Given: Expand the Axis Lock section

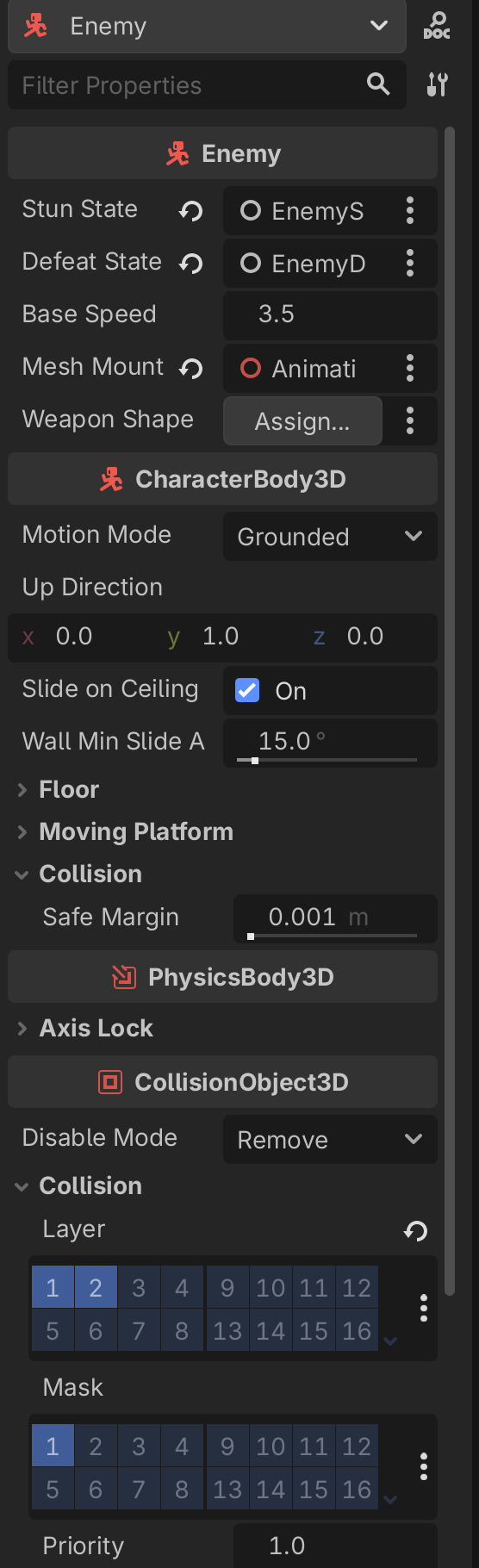Looking at the screenshot, I should pyautogui.click(x=84, y=1028).
